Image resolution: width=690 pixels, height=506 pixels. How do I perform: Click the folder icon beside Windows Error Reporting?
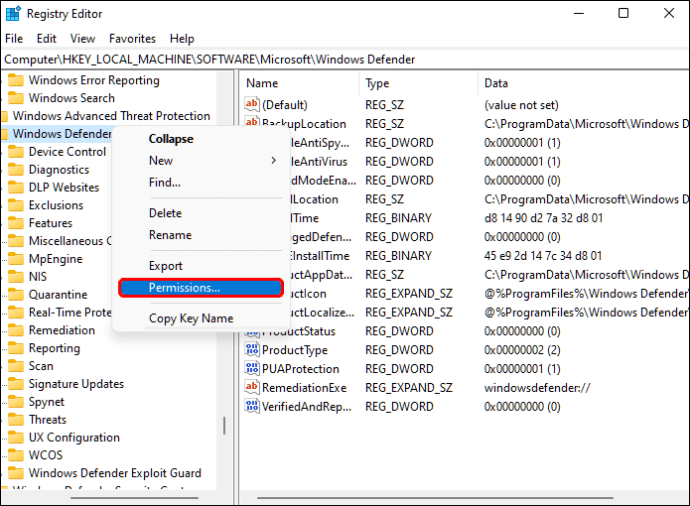pyautogui.click(x=16, y=81)
